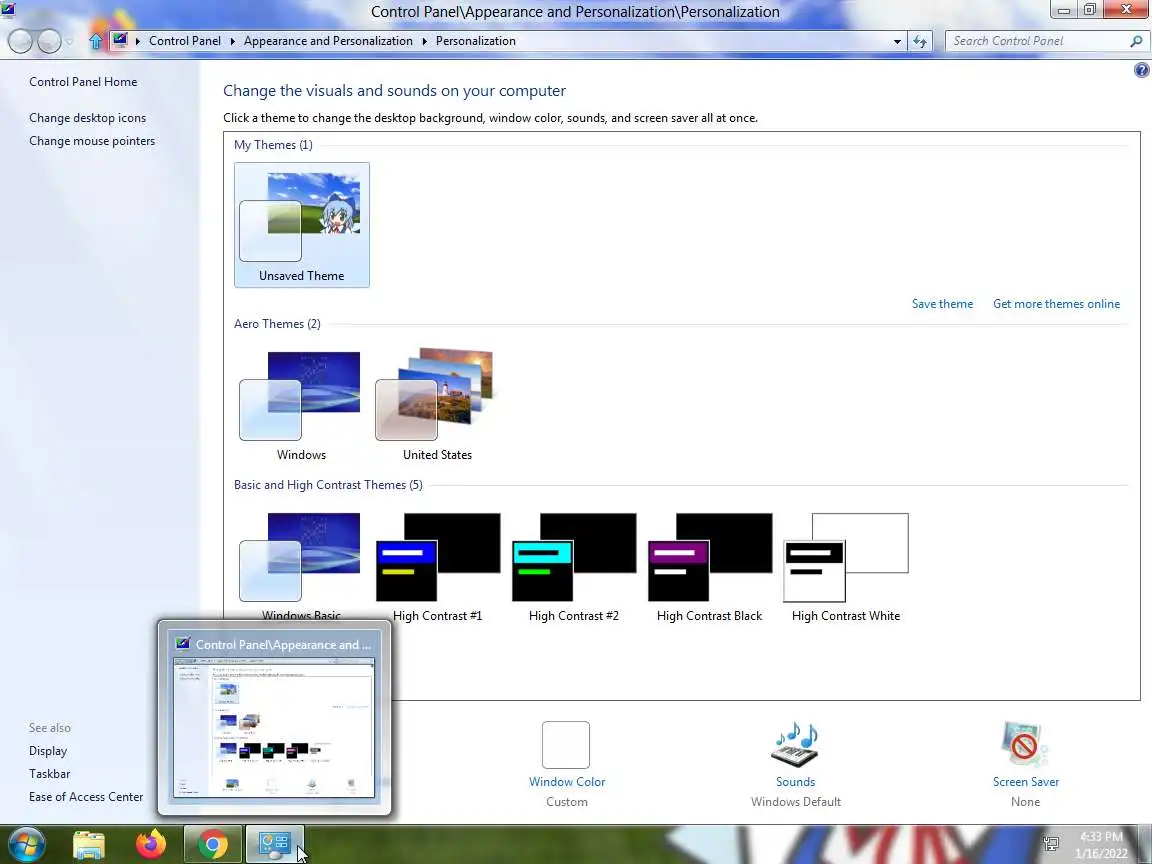Expand arrow after Control Panel breadcrumb
1152x864 pixels.
[232, 41]
